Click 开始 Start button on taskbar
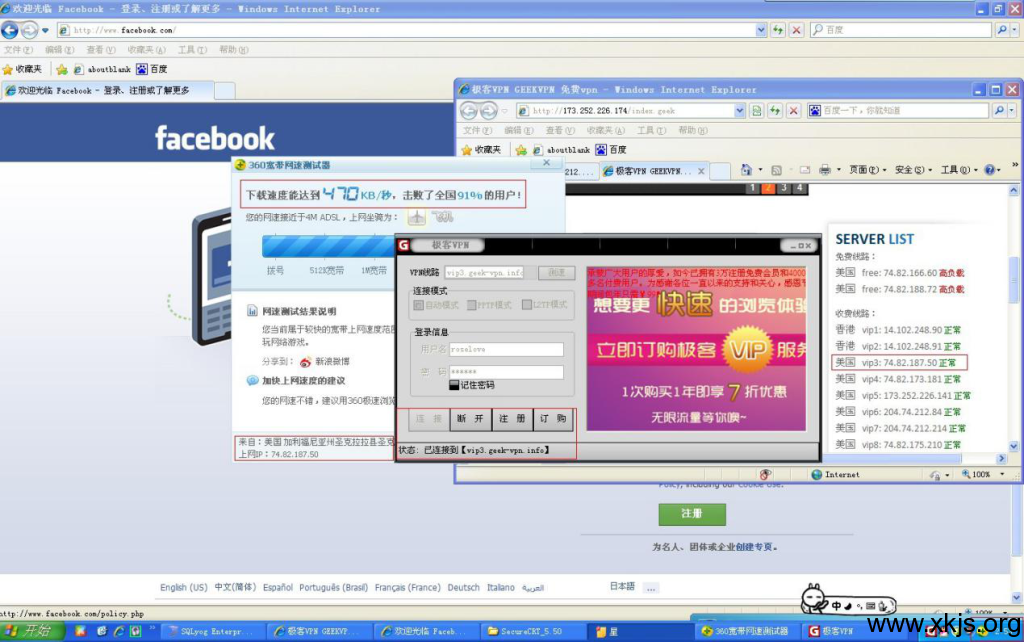This screenshot has height=642, width=1024. (x=32, y=631)
